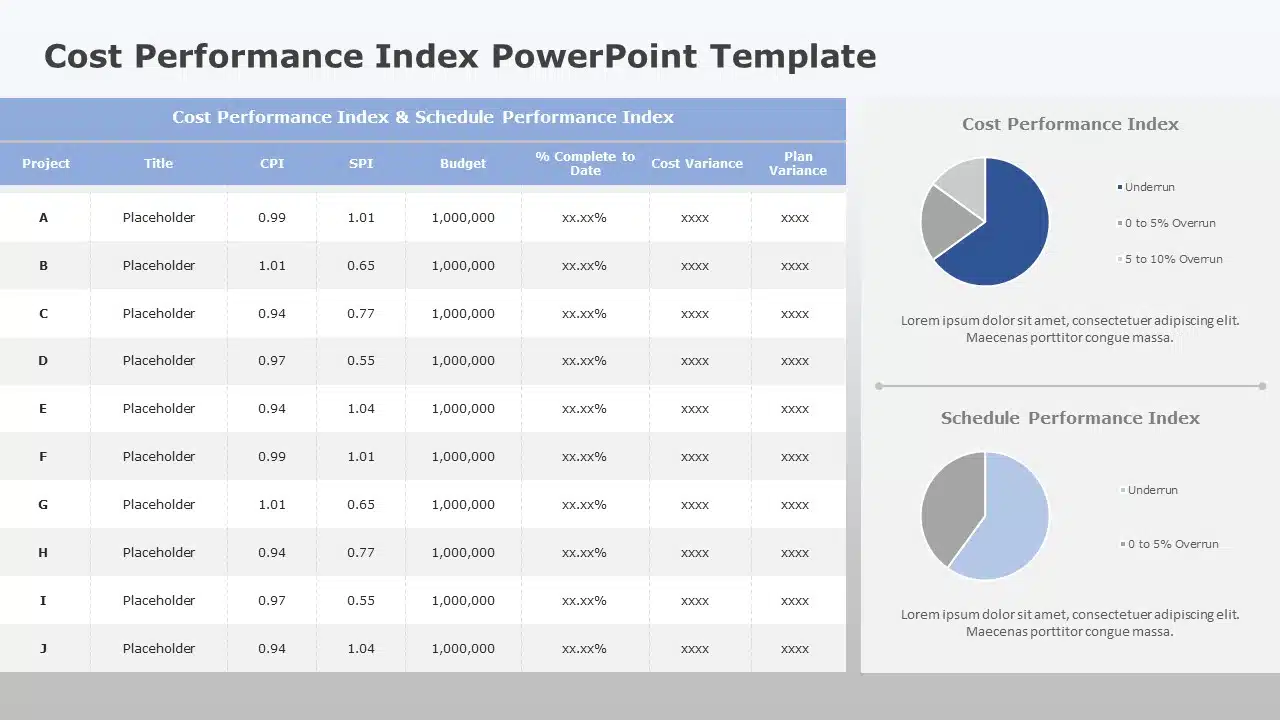Click the dark blue Underrun legend marker in CPI chart

[x=1120, y=187]
